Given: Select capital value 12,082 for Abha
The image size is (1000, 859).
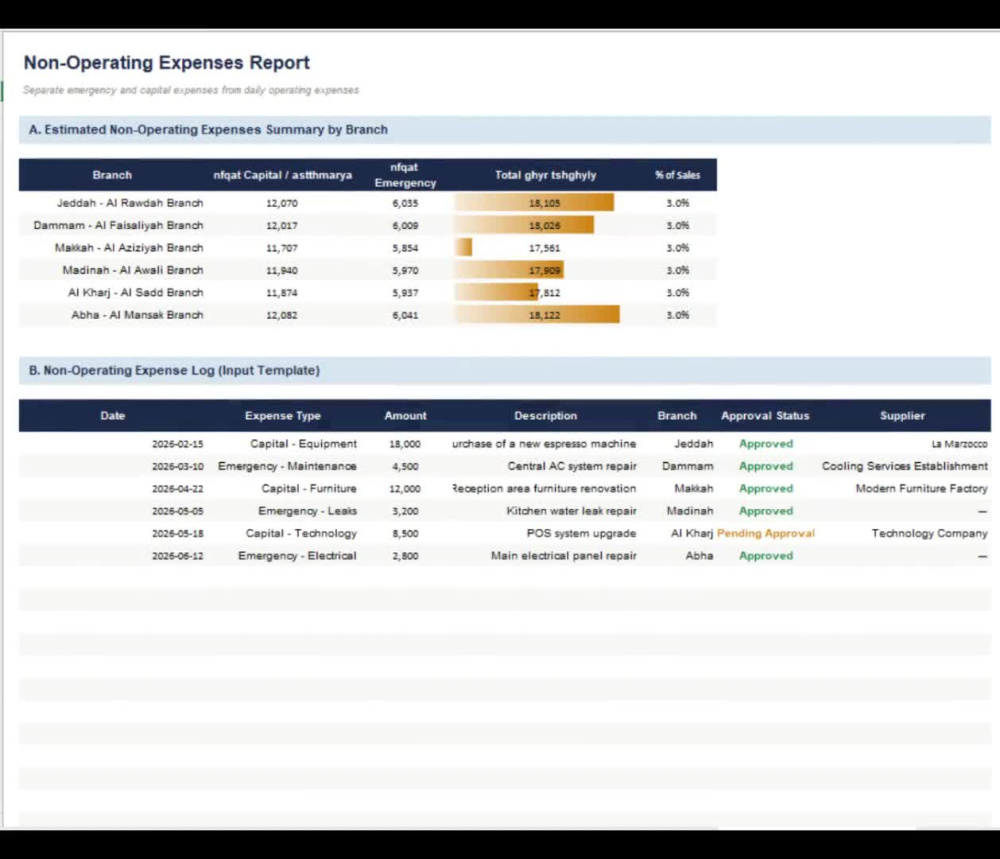Looking at the screenshot, I should pyautogui.click(x=282, y=315).
